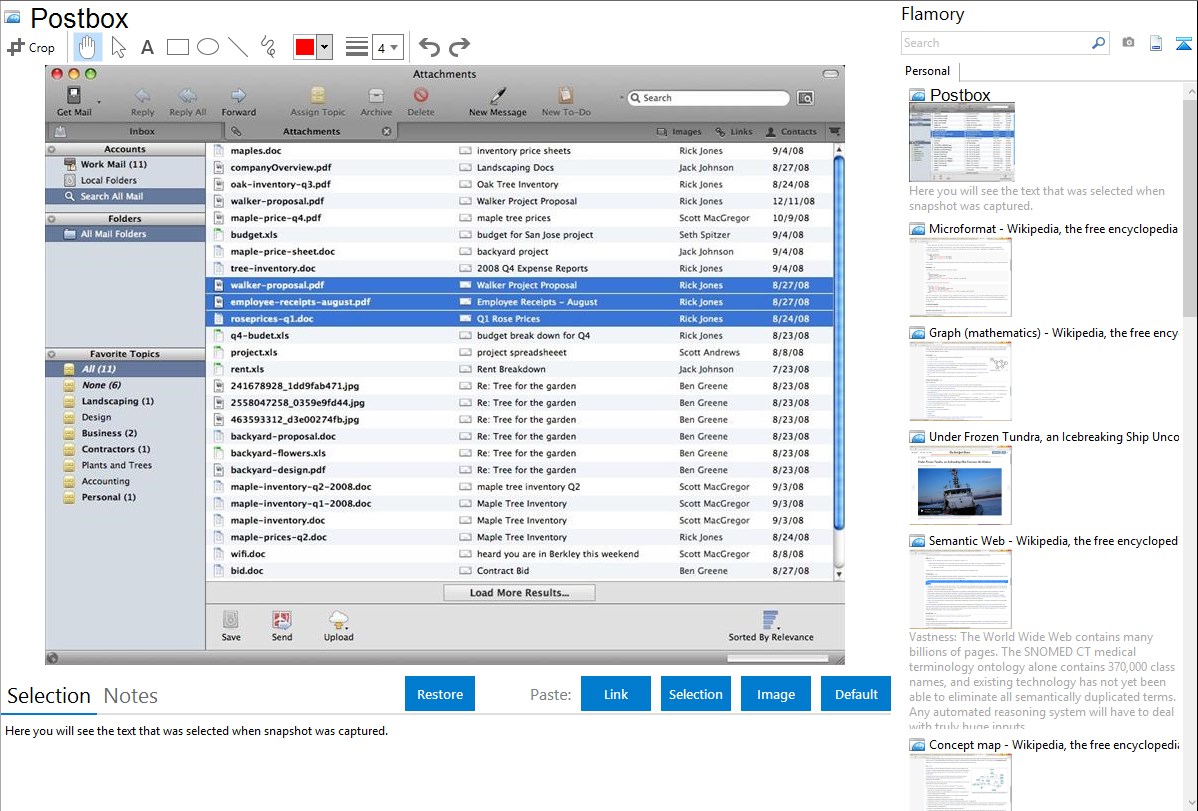Click the New To-Do toolbar icon
The width and height of the screenshot is (1198, 811).
coord(565,96)
